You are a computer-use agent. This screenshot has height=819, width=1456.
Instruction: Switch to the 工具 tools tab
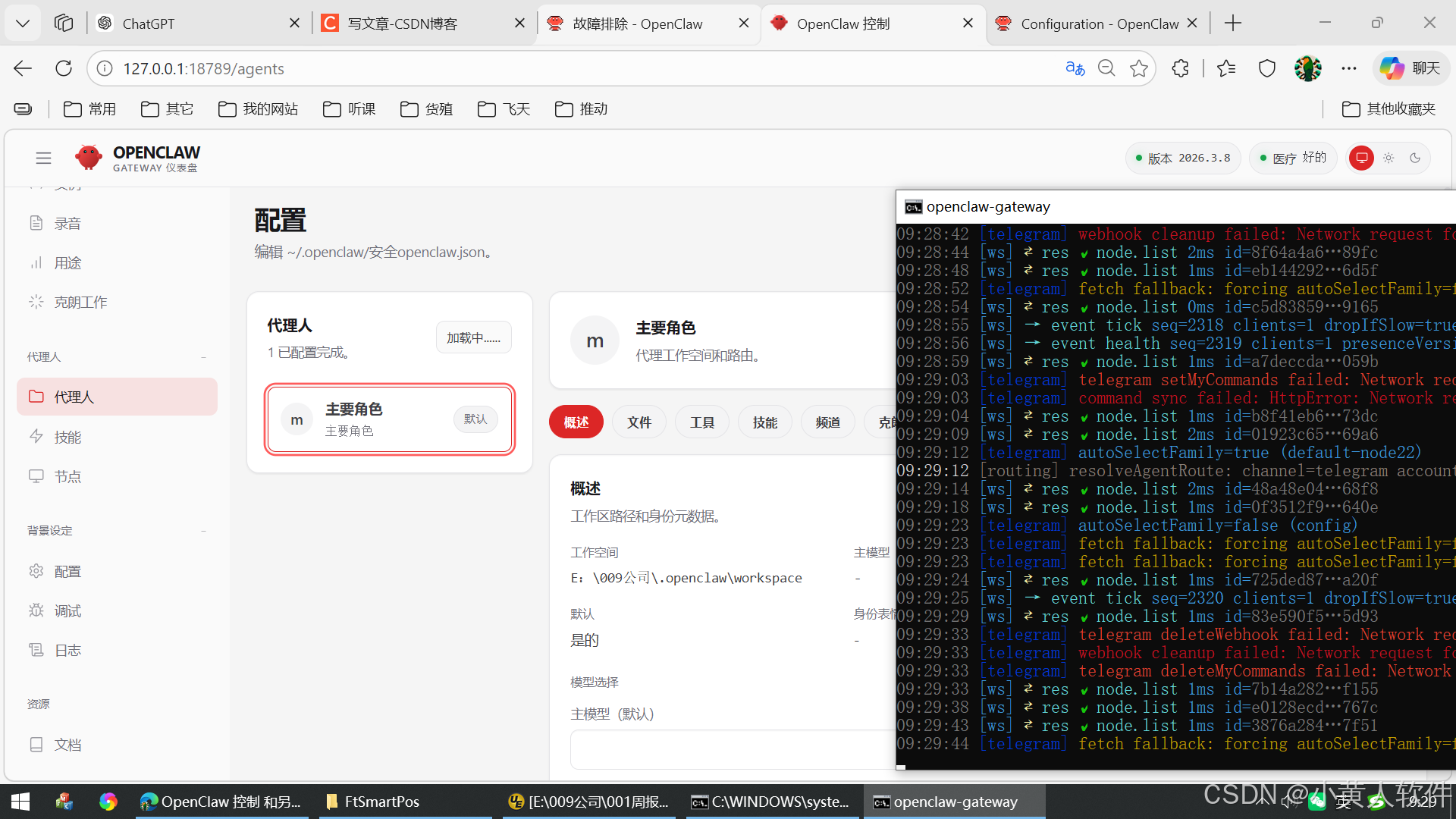pyautogui.click(x=701, y=422)
